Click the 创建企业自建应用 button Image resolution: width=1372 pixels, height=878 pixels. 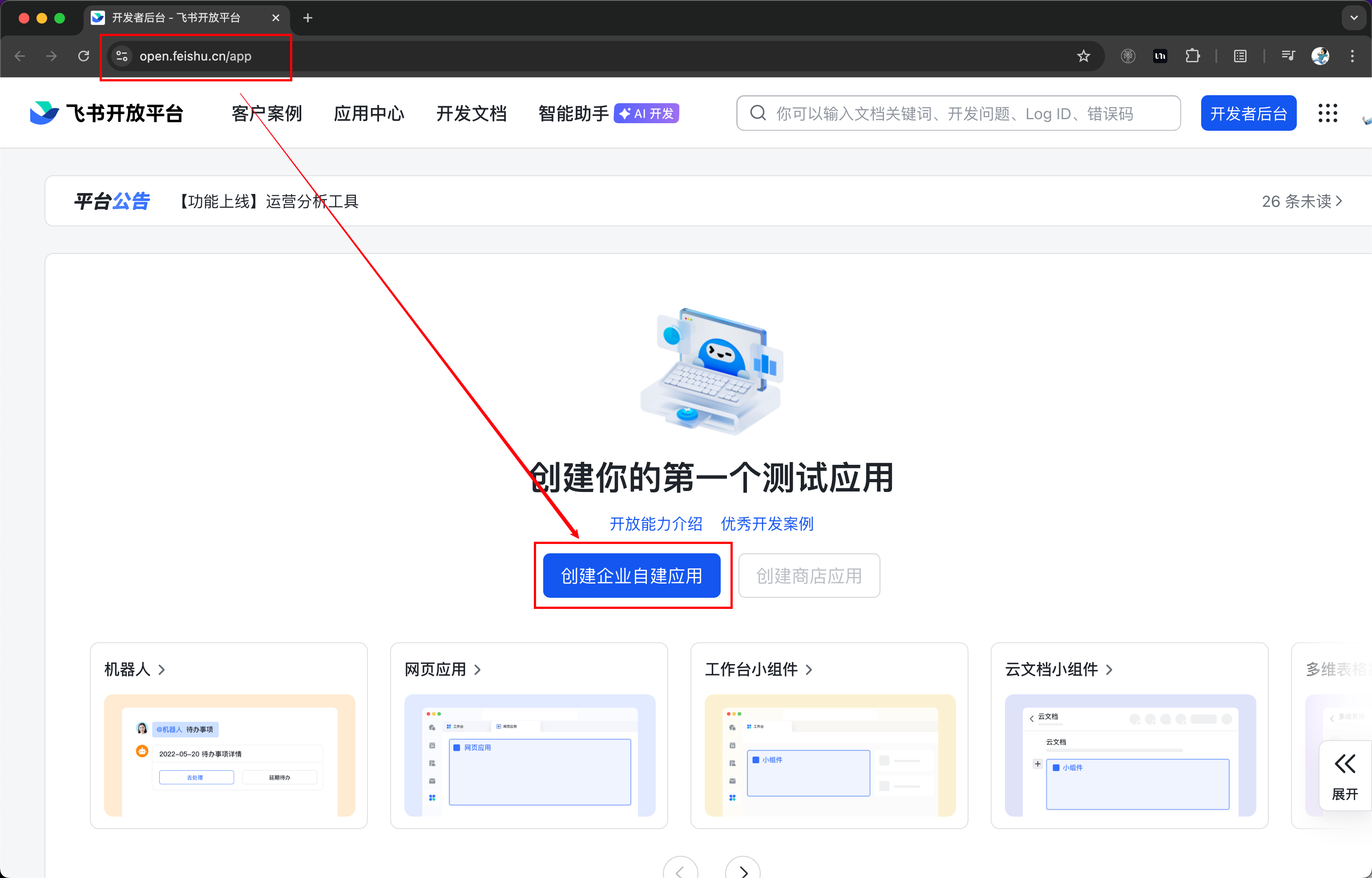click(631, 576)
